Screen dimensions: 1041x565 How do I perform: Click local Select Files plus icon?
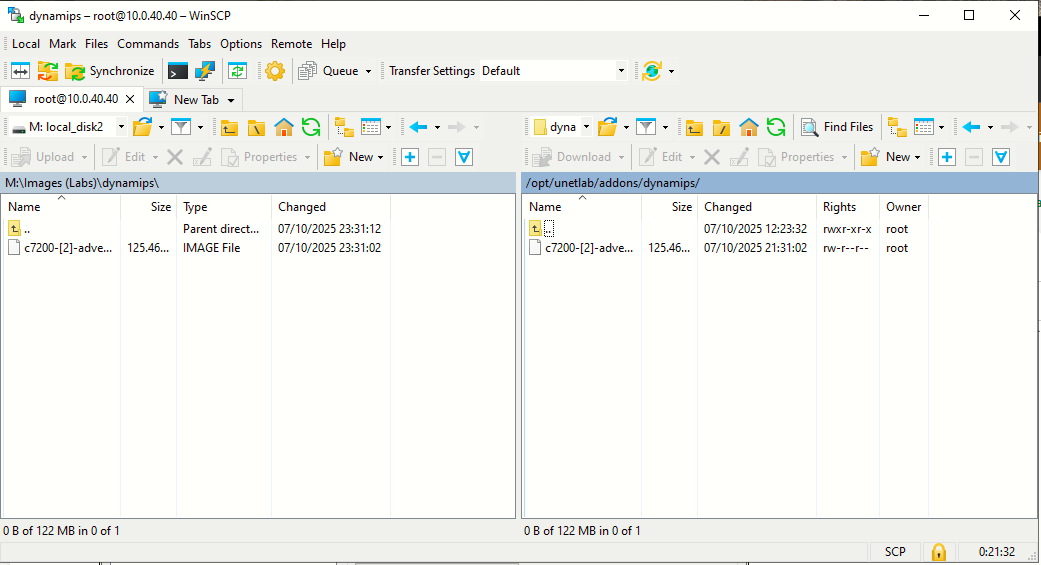410,157
